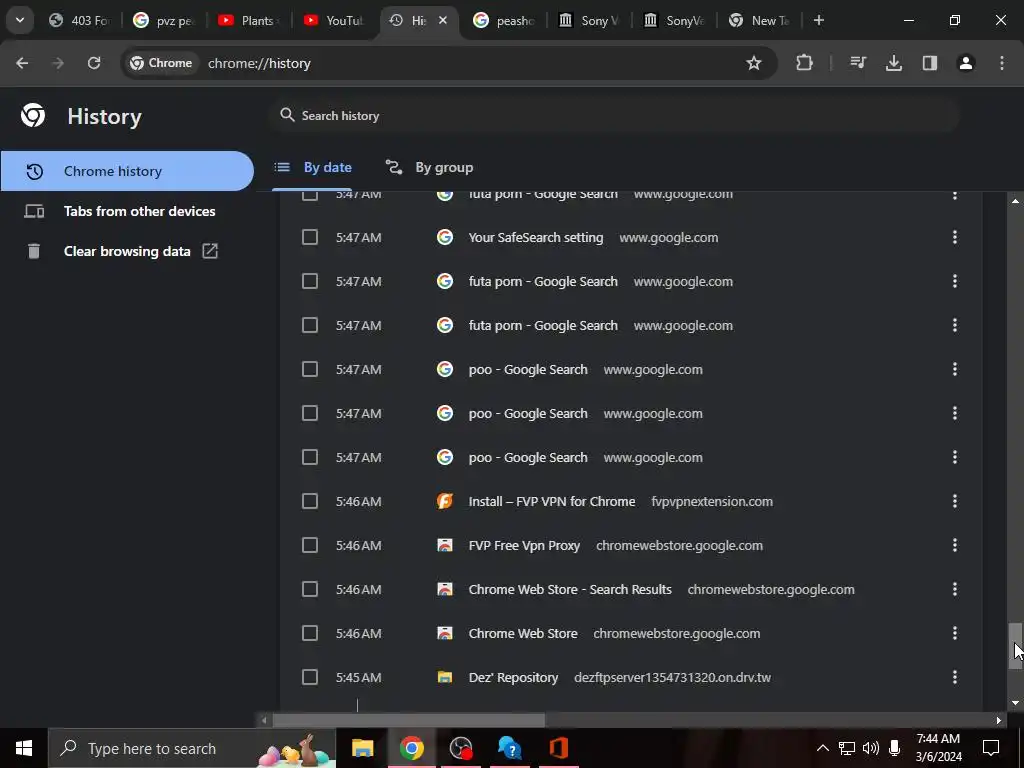Open Clear browsing data link
The height and width of the screenshot is (768, 1024).
coord(127,251)
